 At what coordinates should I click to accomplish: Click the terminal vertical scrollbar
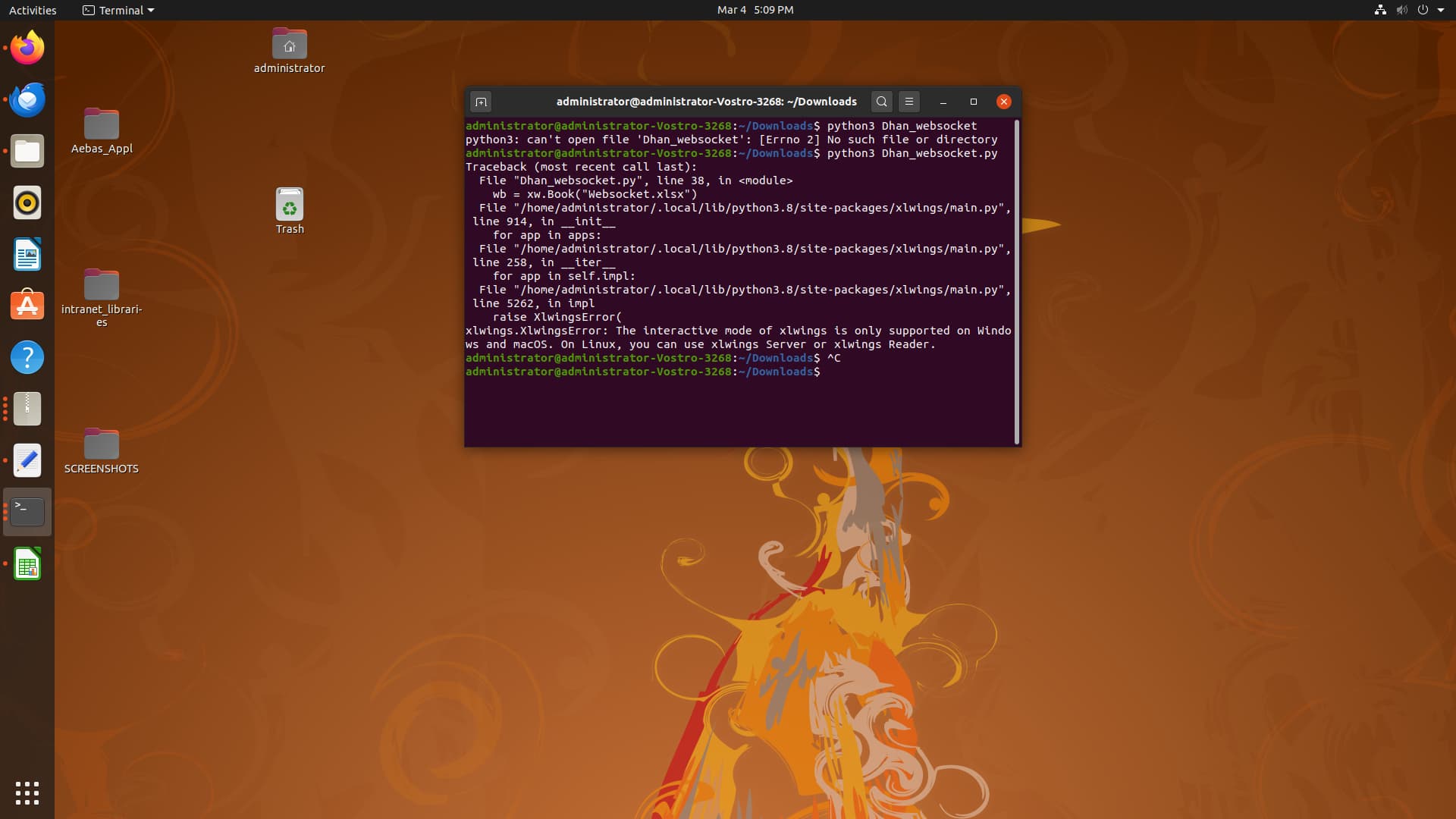(x=1016, y=281)
